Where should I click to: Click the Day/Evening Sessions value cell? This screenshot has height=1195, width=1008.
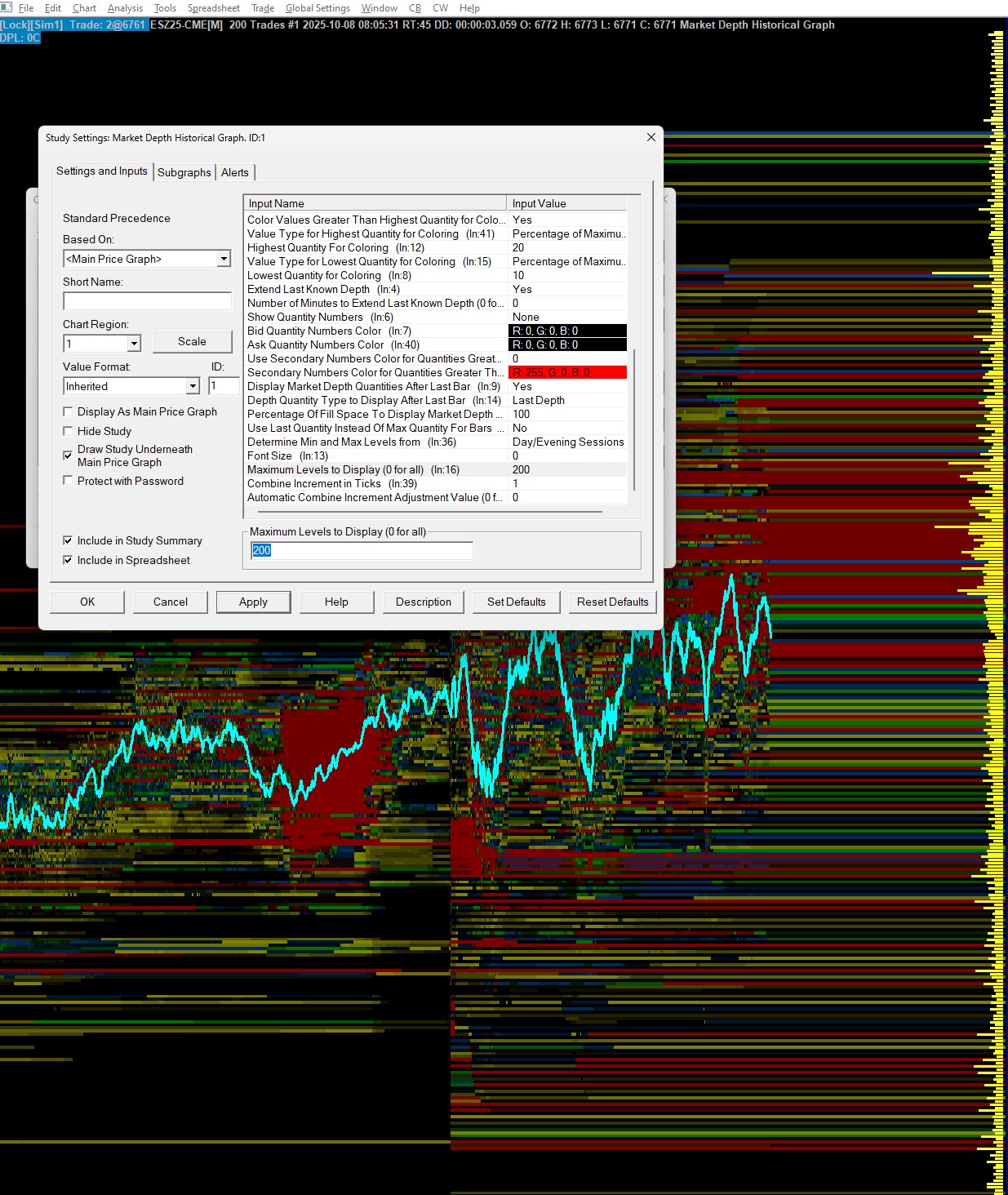click(567, 442)
